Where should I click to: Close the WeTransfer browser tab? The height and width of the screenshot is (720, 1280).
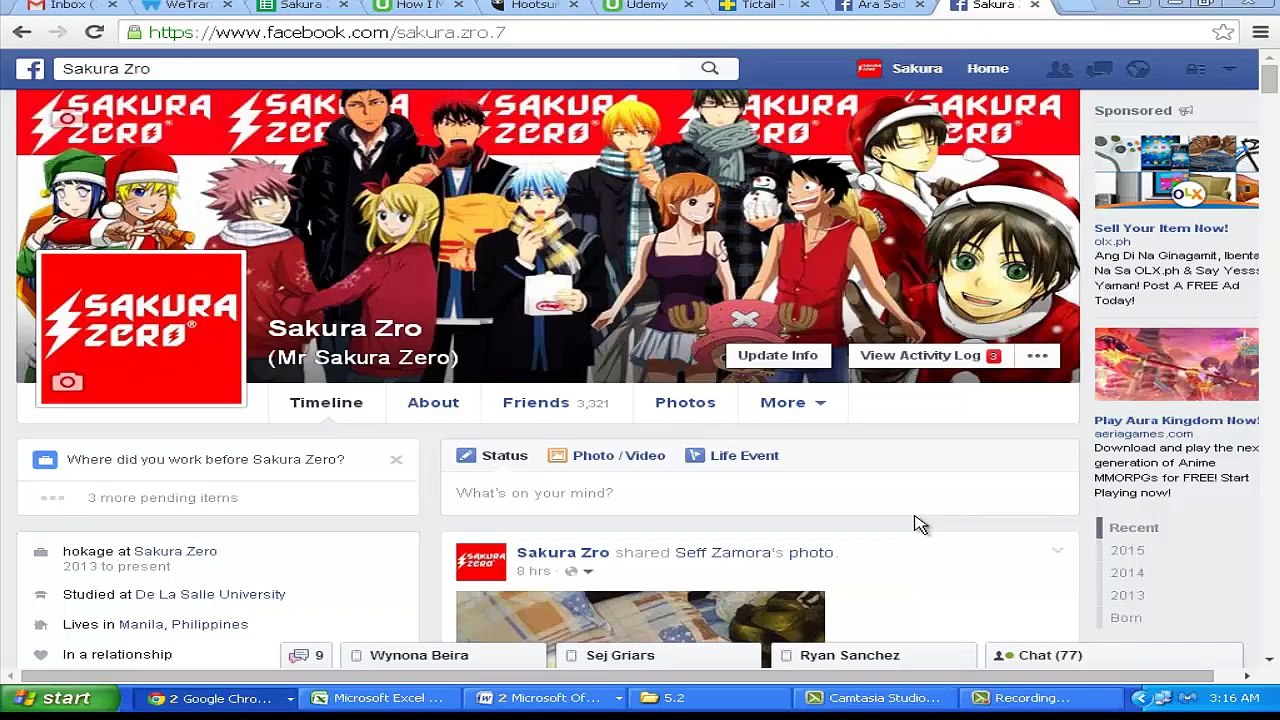point(228,5)
